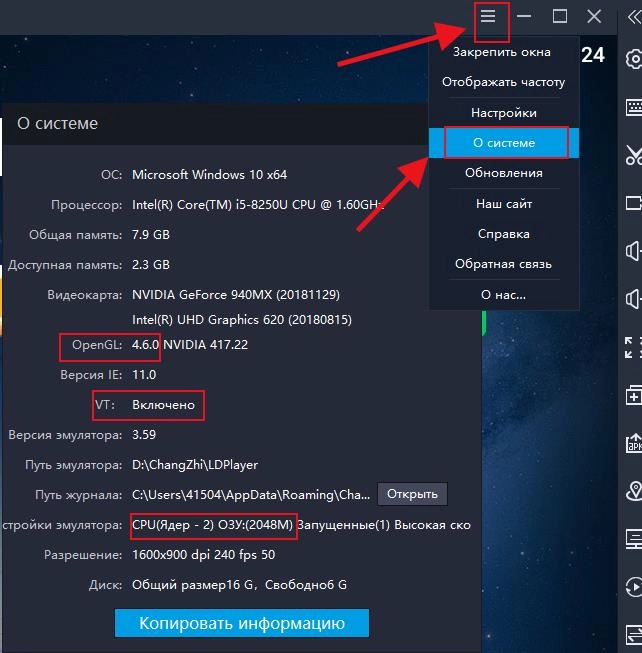Viewport: 642px width, 653px height.
Task: Choose 'Отображать частоту' menu item
Action: [x=503, y=82]
